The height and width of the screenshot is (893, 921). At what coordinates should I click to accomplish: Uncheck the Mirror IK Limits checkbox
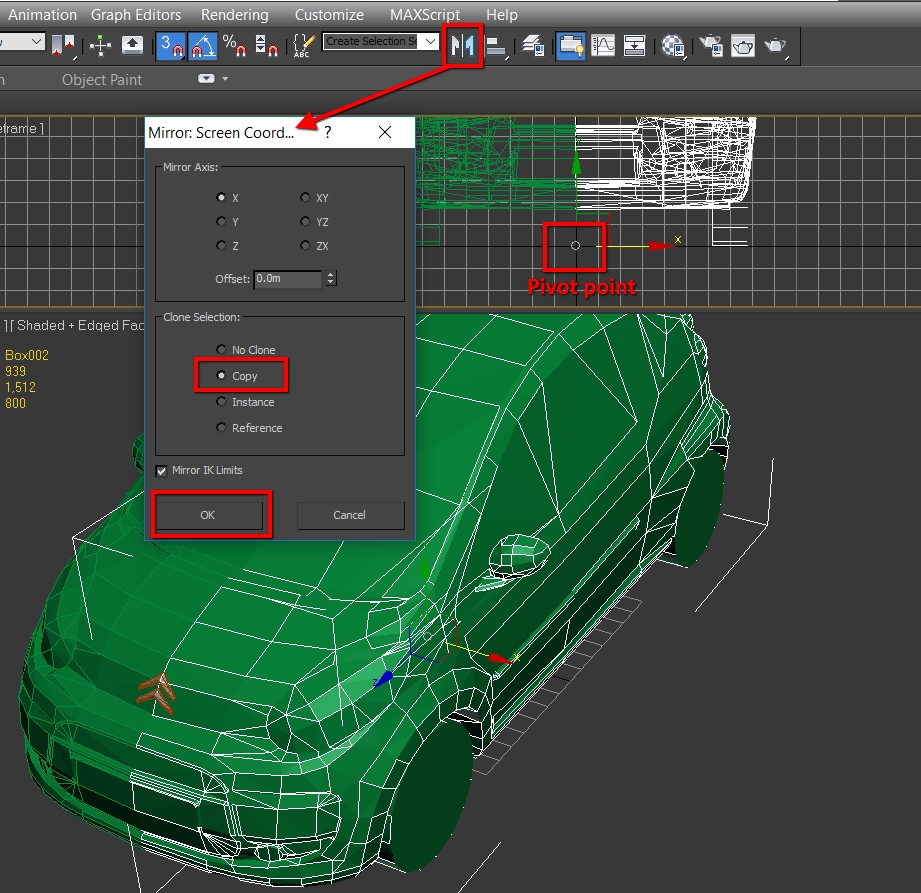coord(162,471)
